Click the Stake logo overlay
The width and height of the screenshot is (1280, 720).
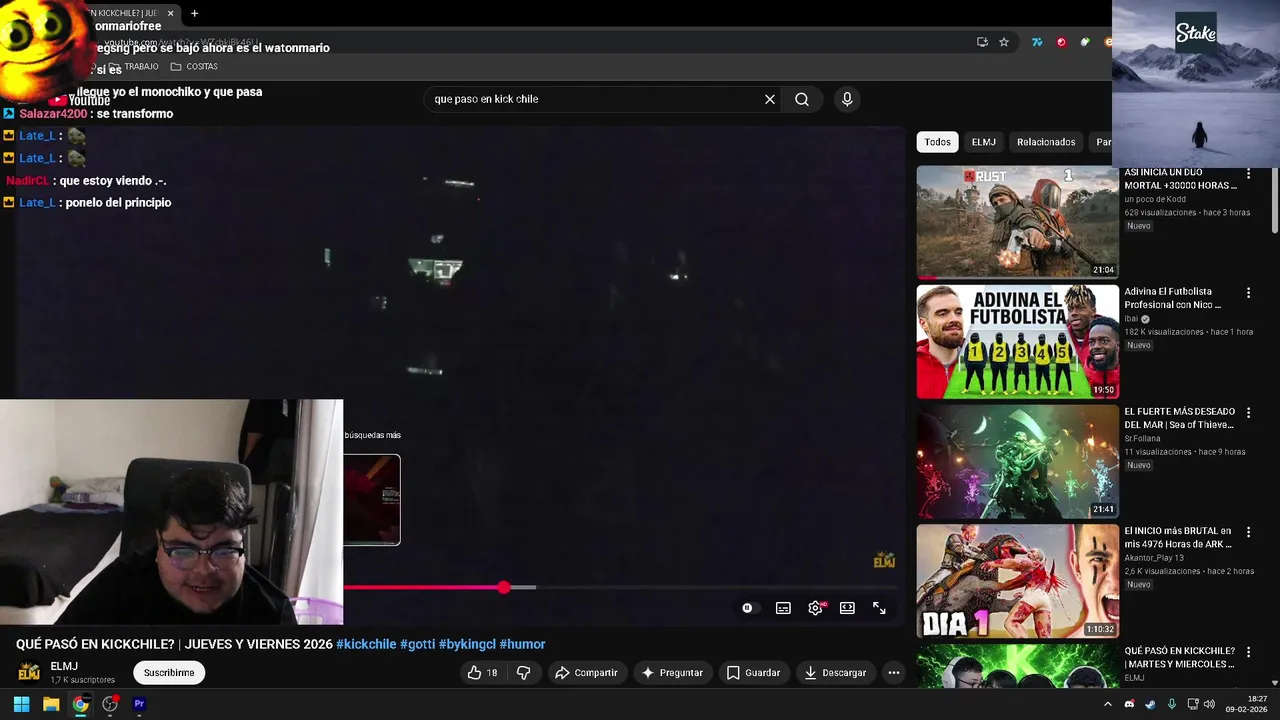[x=1196, y=33]
